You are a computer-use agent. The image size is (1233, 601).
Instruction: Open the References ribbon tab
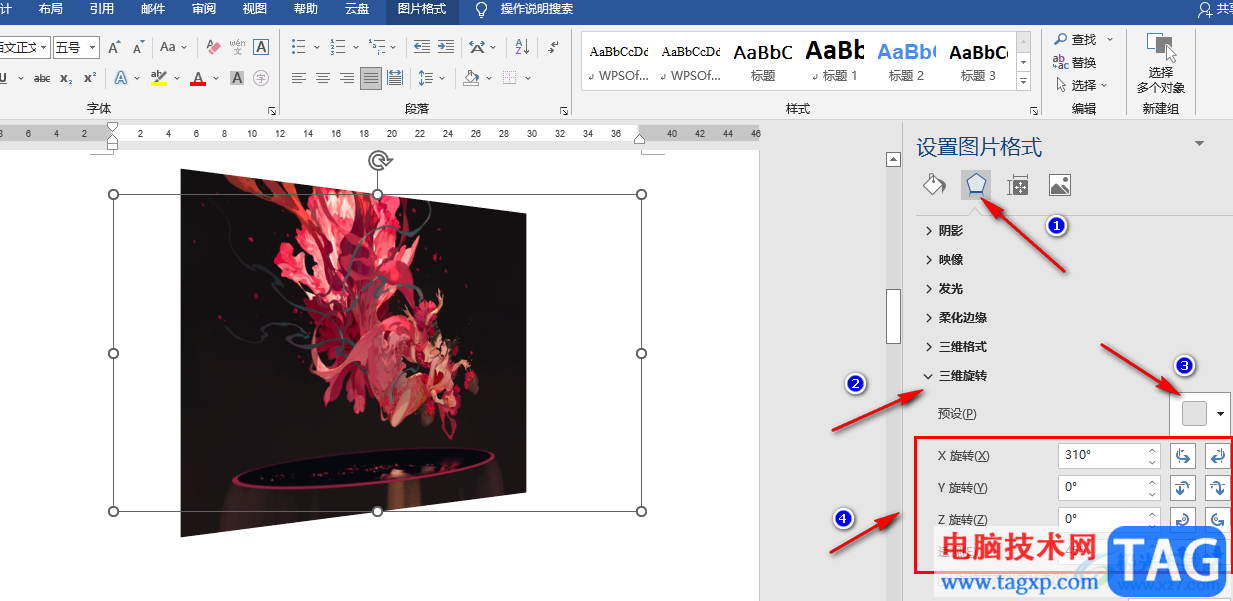(101, 9)
